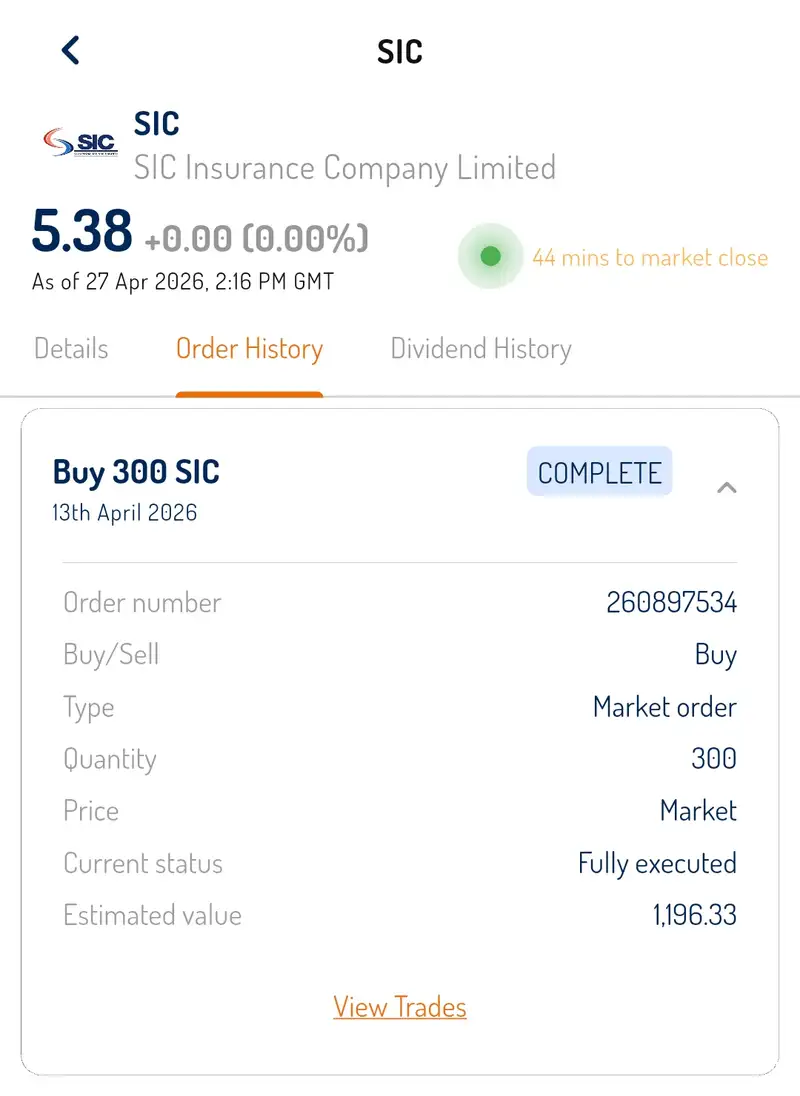Collapse the Buy 300 SIC order card

pyautogui.click(x=727, y=487)
